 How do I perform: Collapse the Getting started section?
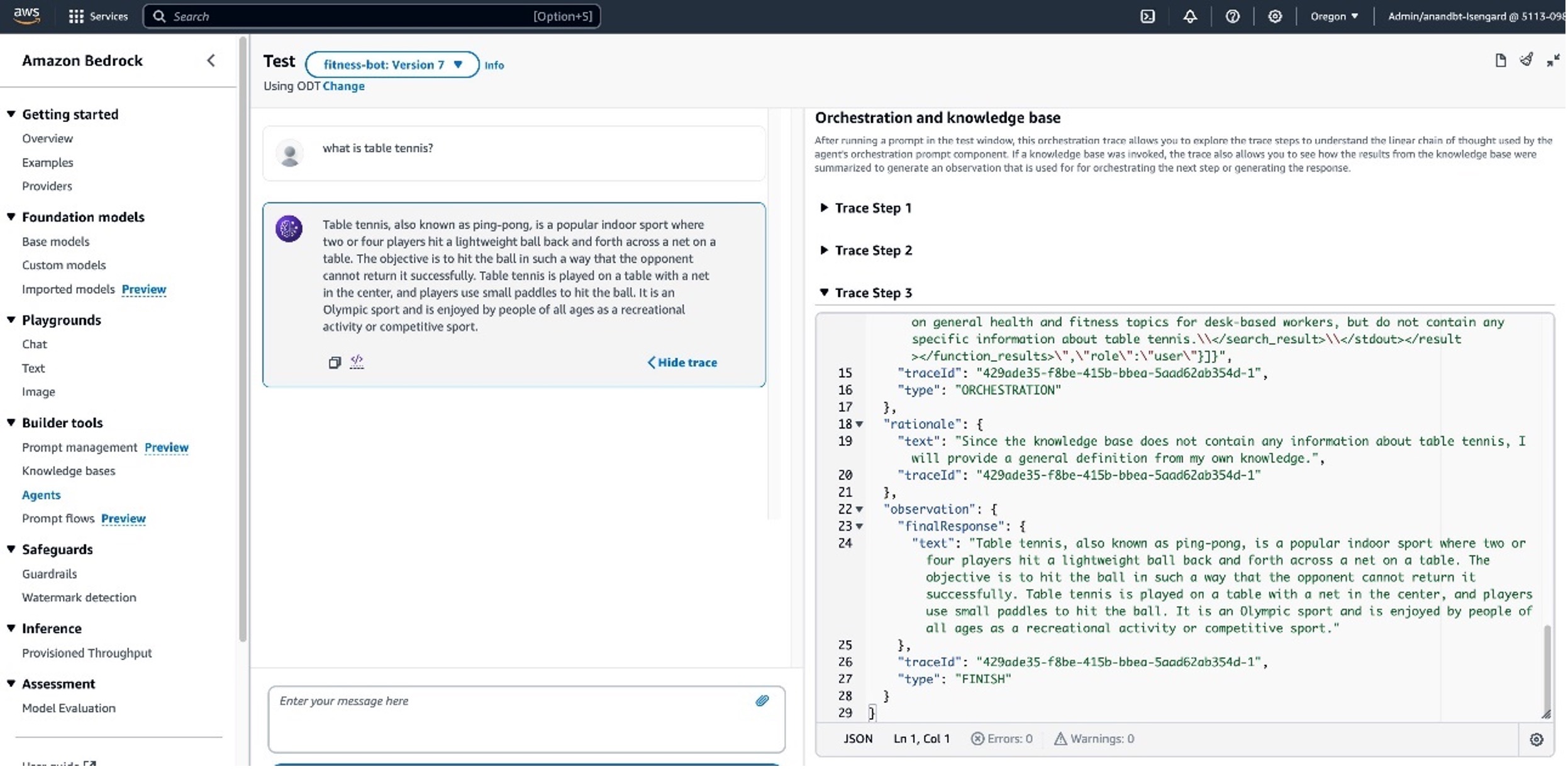click(x=11, y=115)
